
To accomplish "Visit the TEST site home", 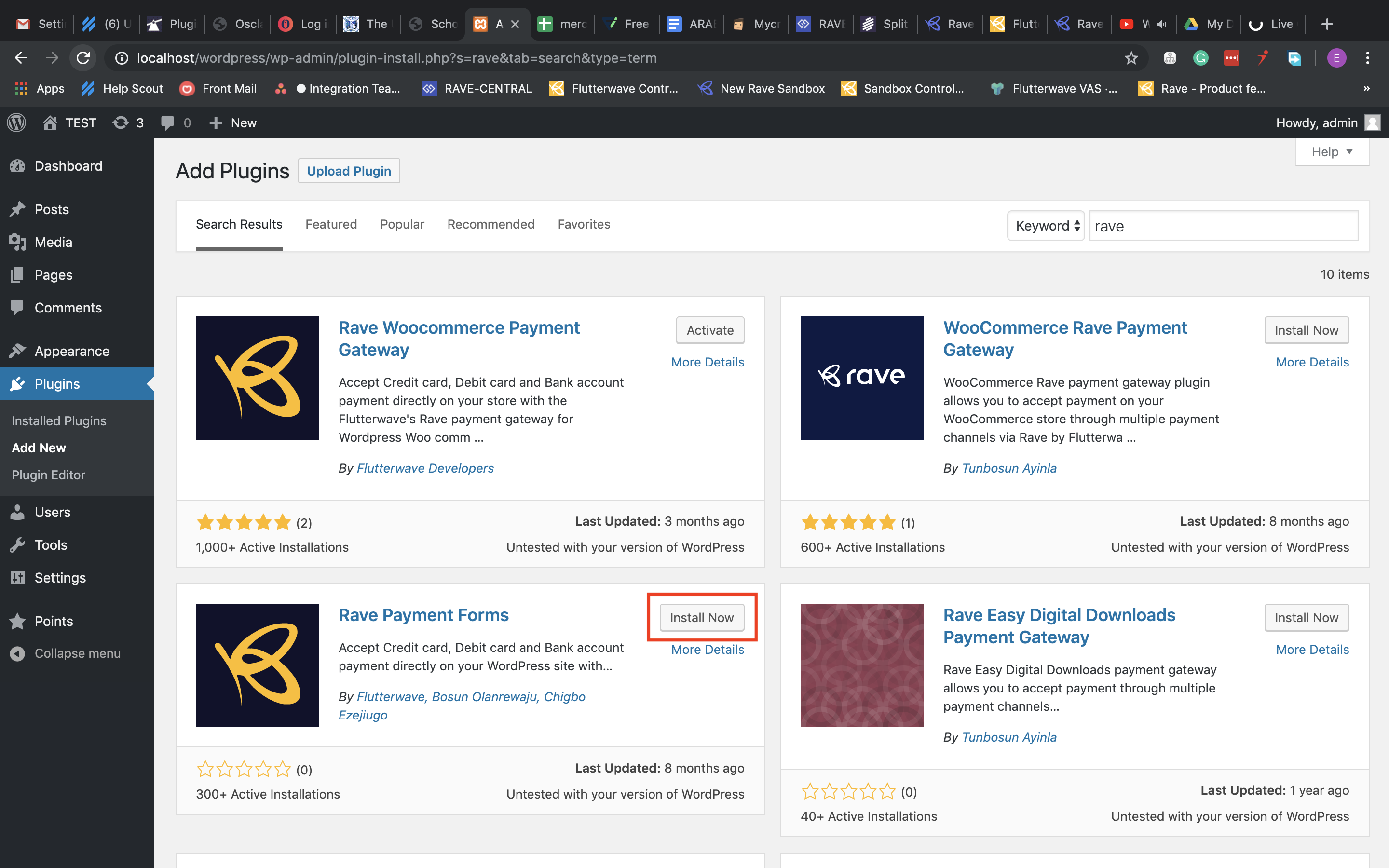I will 69,123.
